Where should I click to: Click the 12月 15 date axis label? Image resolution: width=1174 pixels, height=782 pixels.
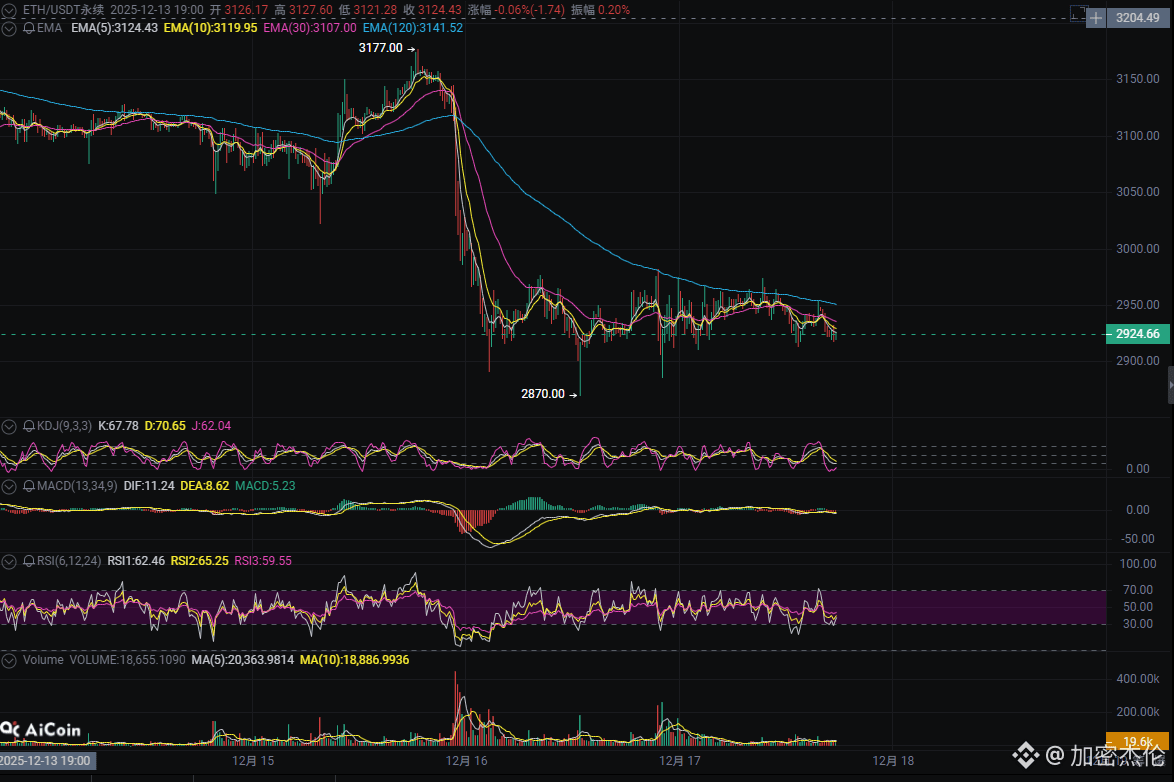click(x=253, y=761)
